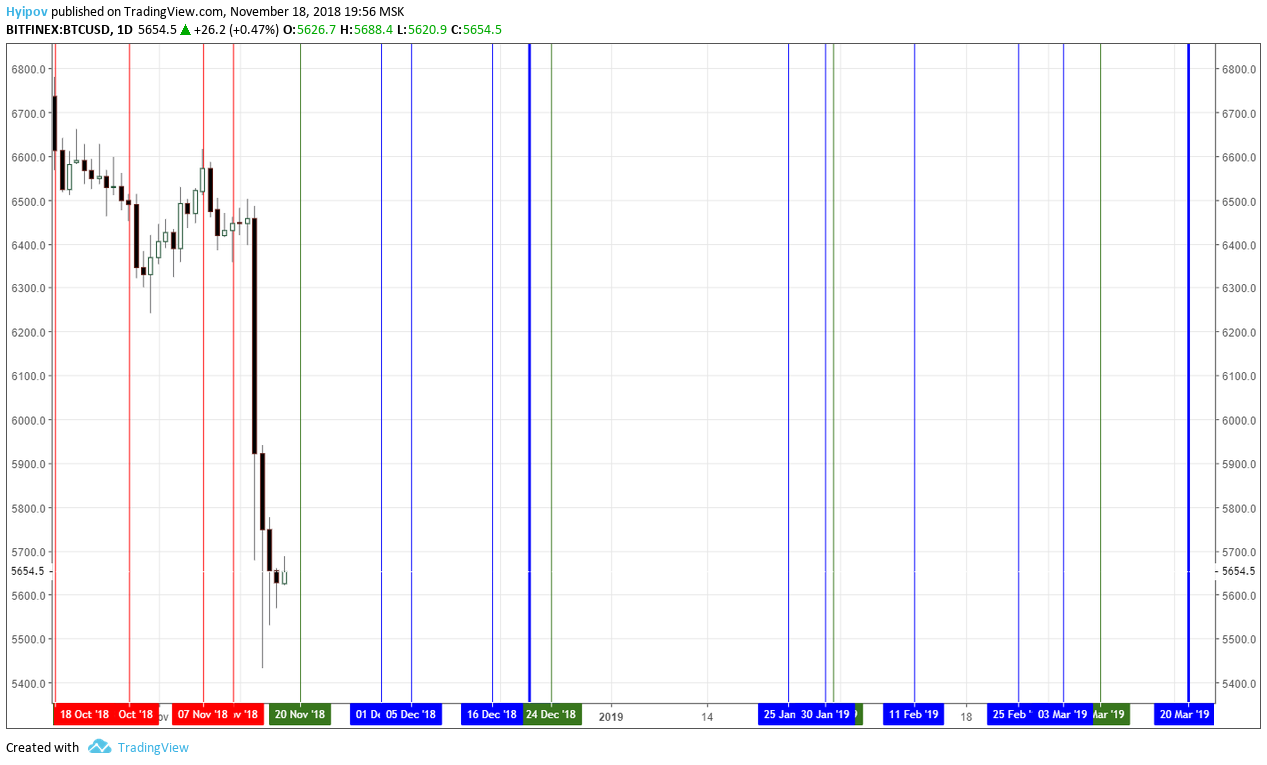
Task: Click the green up-arrow price change icon
Action: (x=186, y=30)
